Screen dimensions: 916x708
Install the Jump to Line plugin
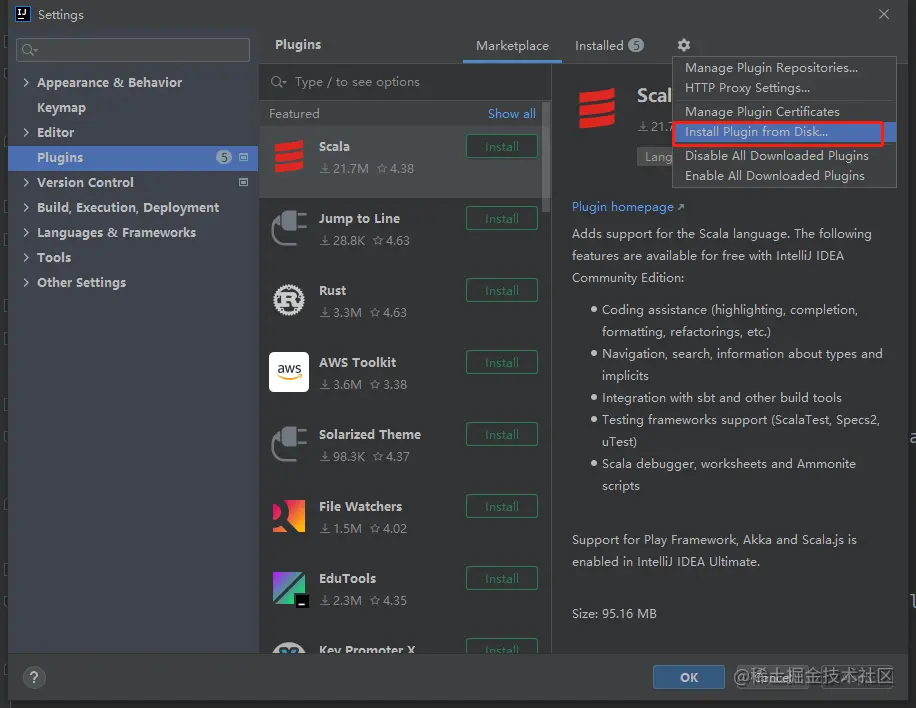click(x=502, y=218)
